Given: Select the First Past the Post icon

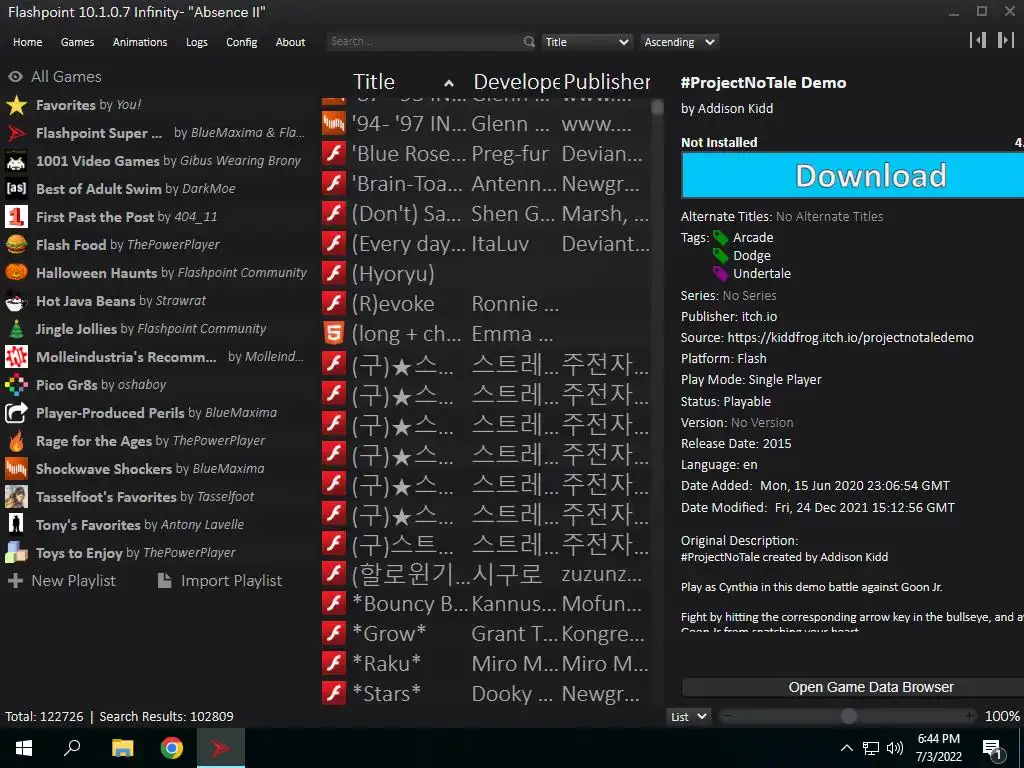Looking at the screenshot, I should click(16, 217).
